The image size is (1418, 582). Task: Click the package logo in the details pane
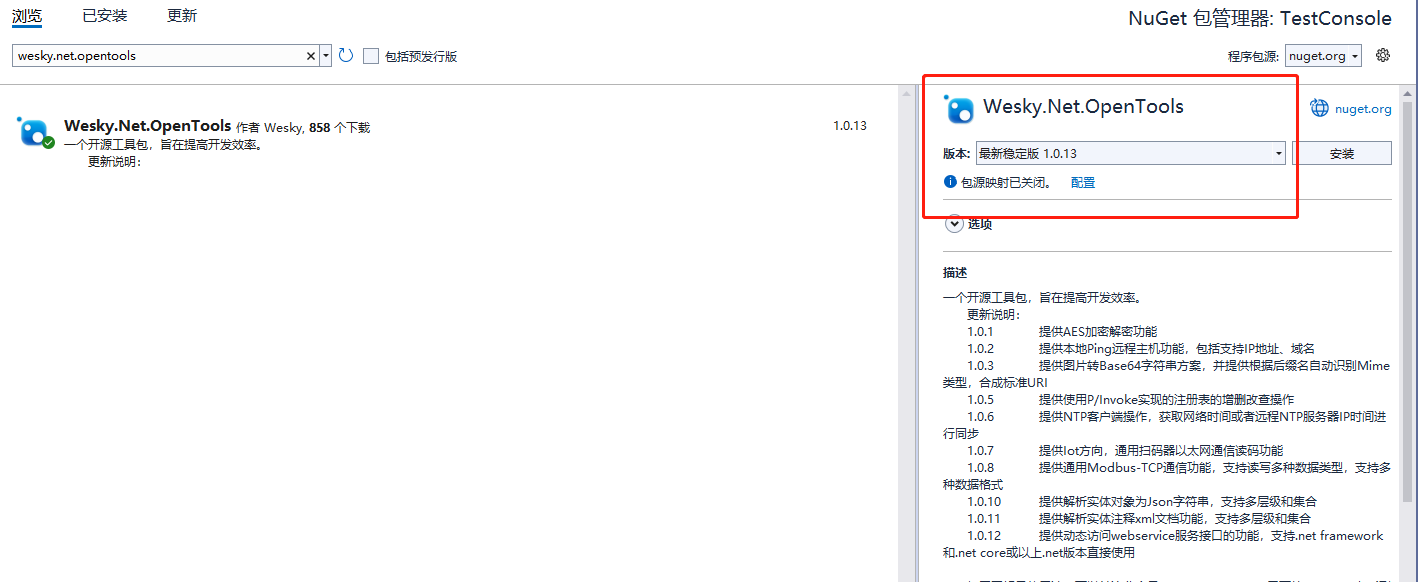point(959,108)
